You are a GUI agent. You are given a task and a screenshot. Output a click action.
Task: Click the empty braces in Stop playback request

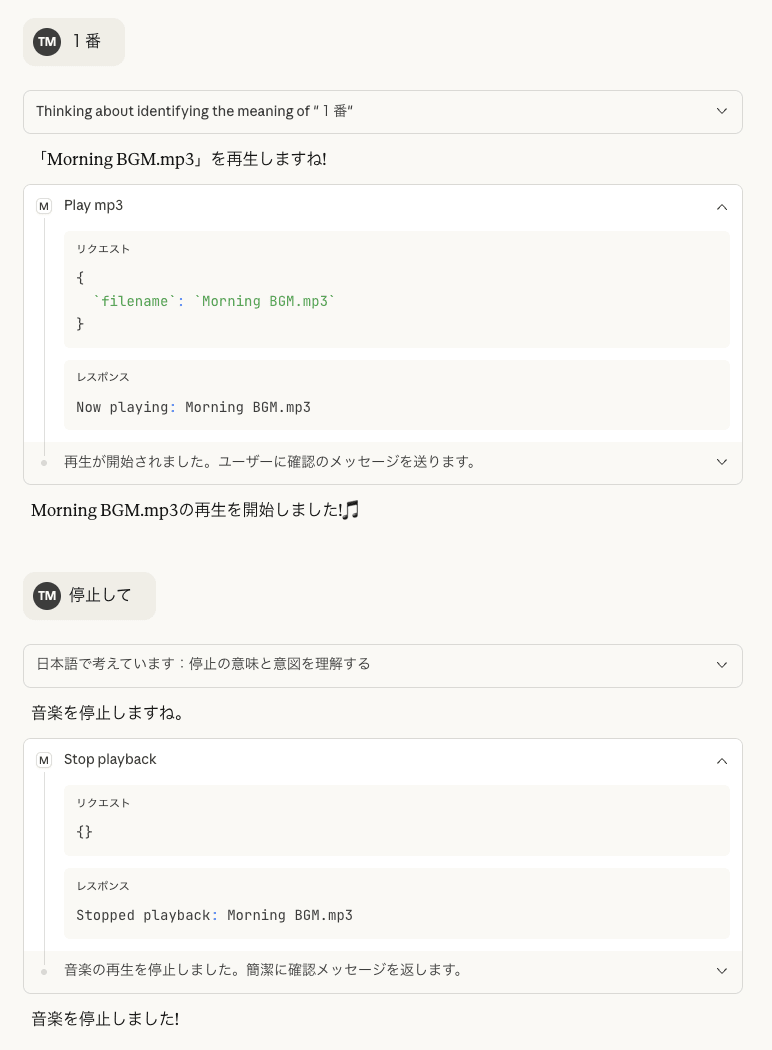pos(82,831)
